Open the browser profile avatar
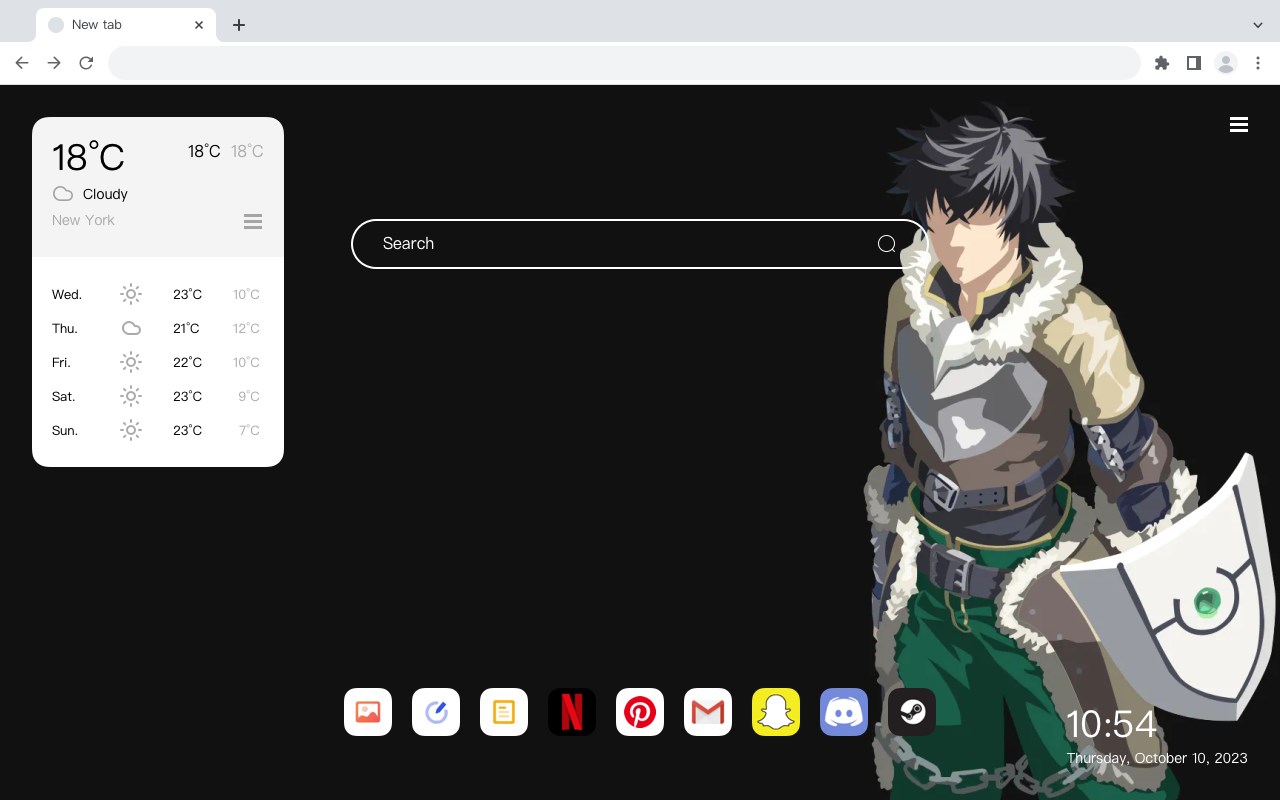This screenshot has height=800, width=1280. pos(1226,63)
